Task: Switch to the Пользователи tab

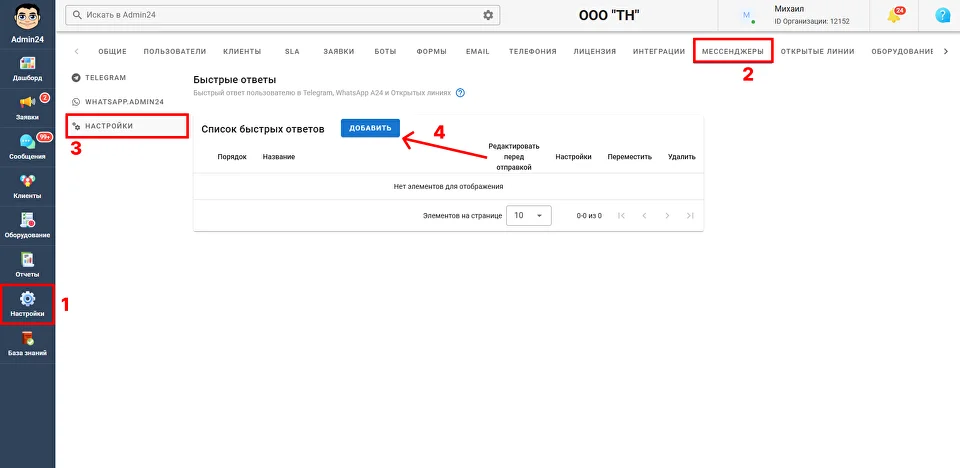Action: point(174,51)
